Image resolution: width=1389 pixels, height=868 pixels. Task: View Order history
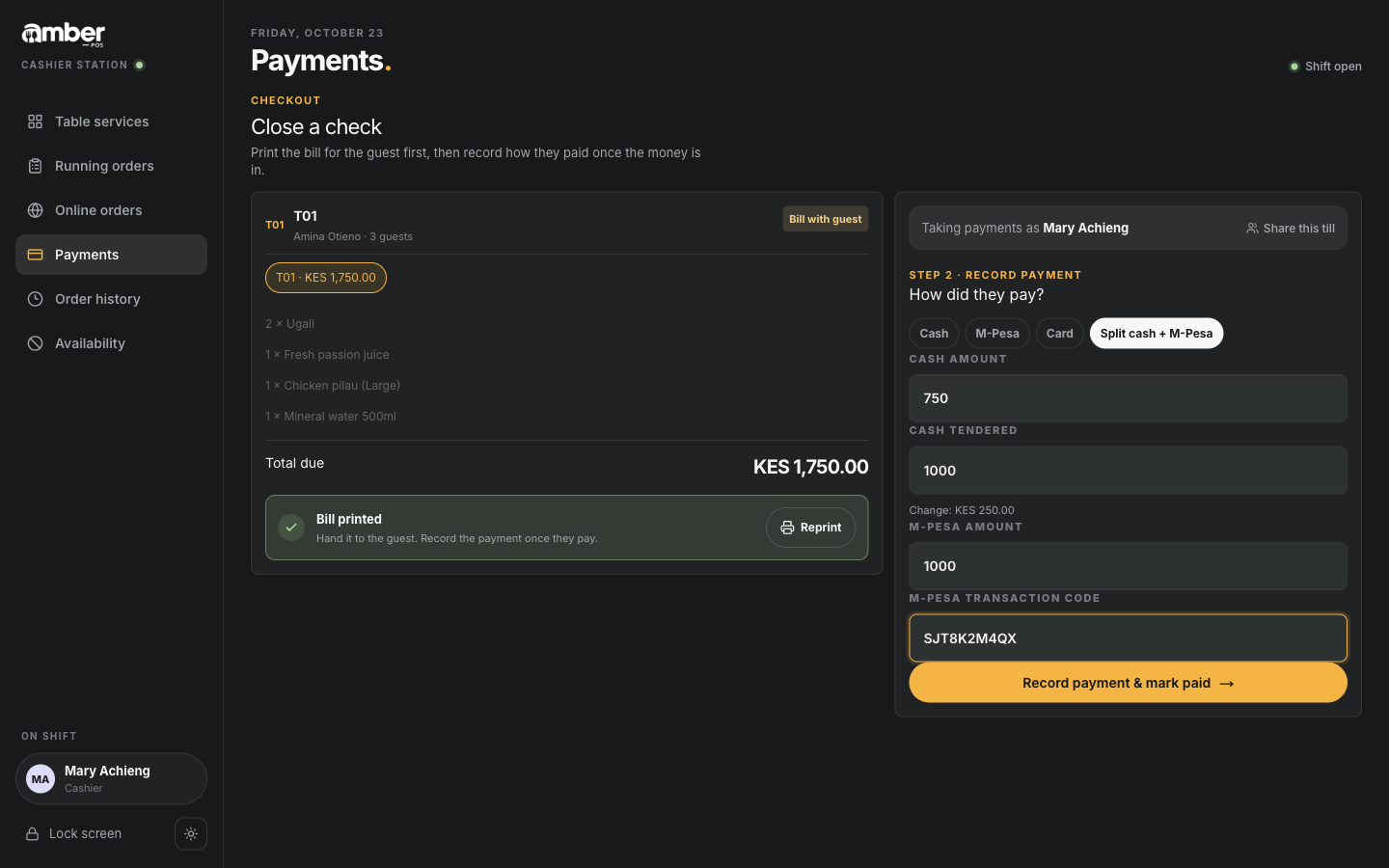tap(111, 299)
